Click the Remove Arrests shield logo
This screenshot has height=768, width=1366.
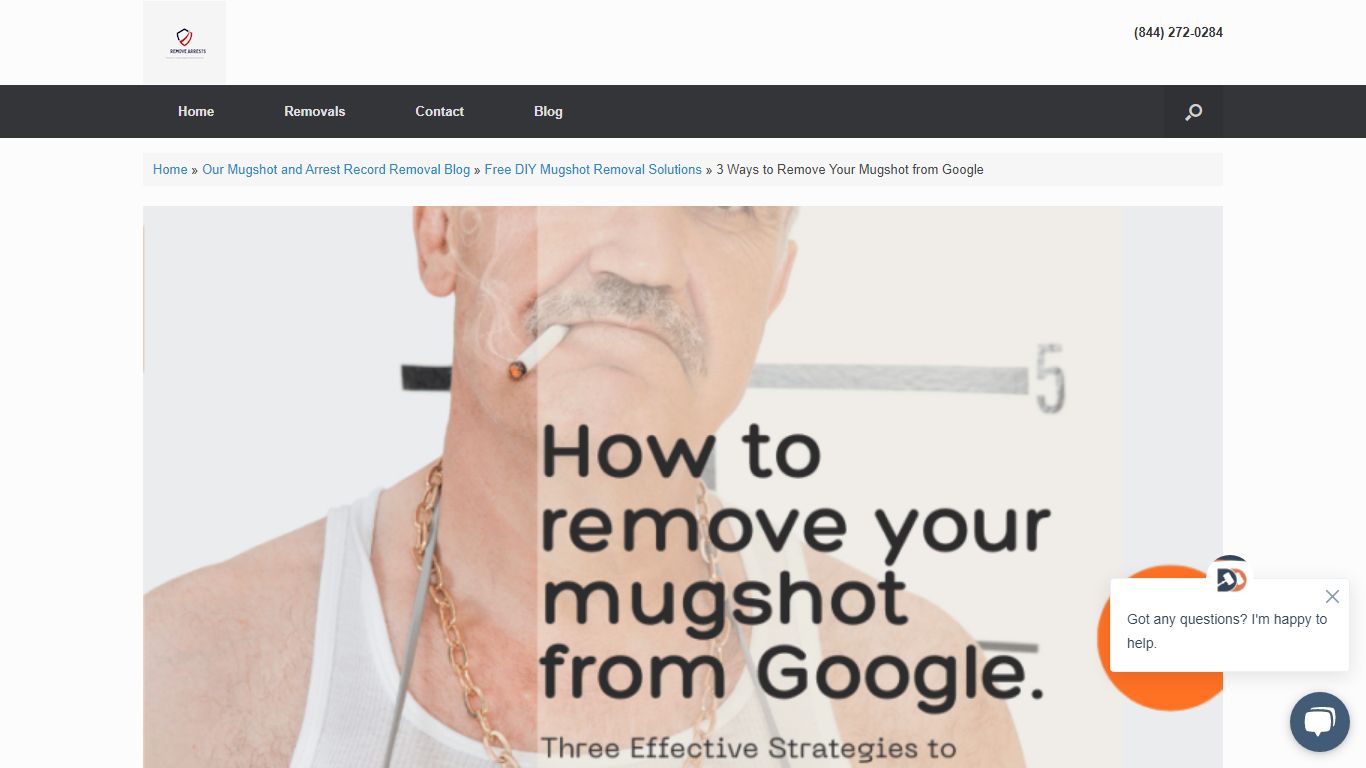pyautogui.click(x=184, y=42)
